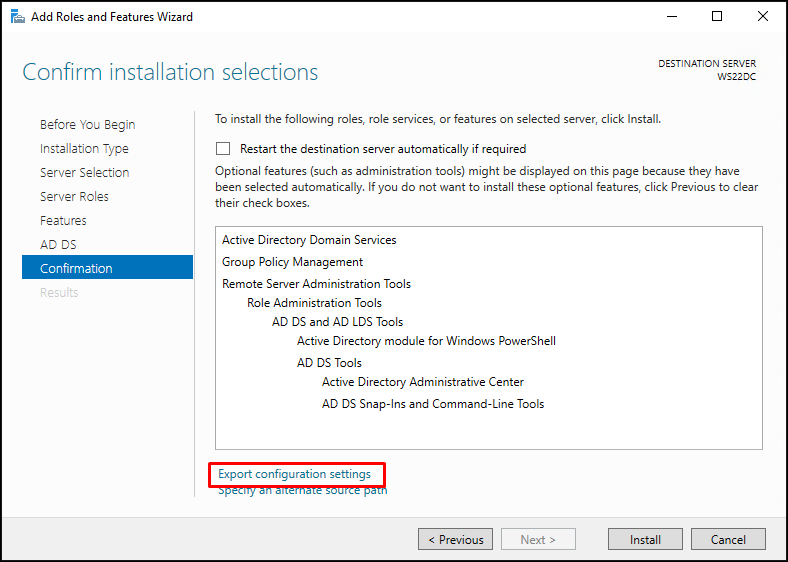Click the Install button
788x562 pixels.
pyautogui.click(x=645, y=539)
